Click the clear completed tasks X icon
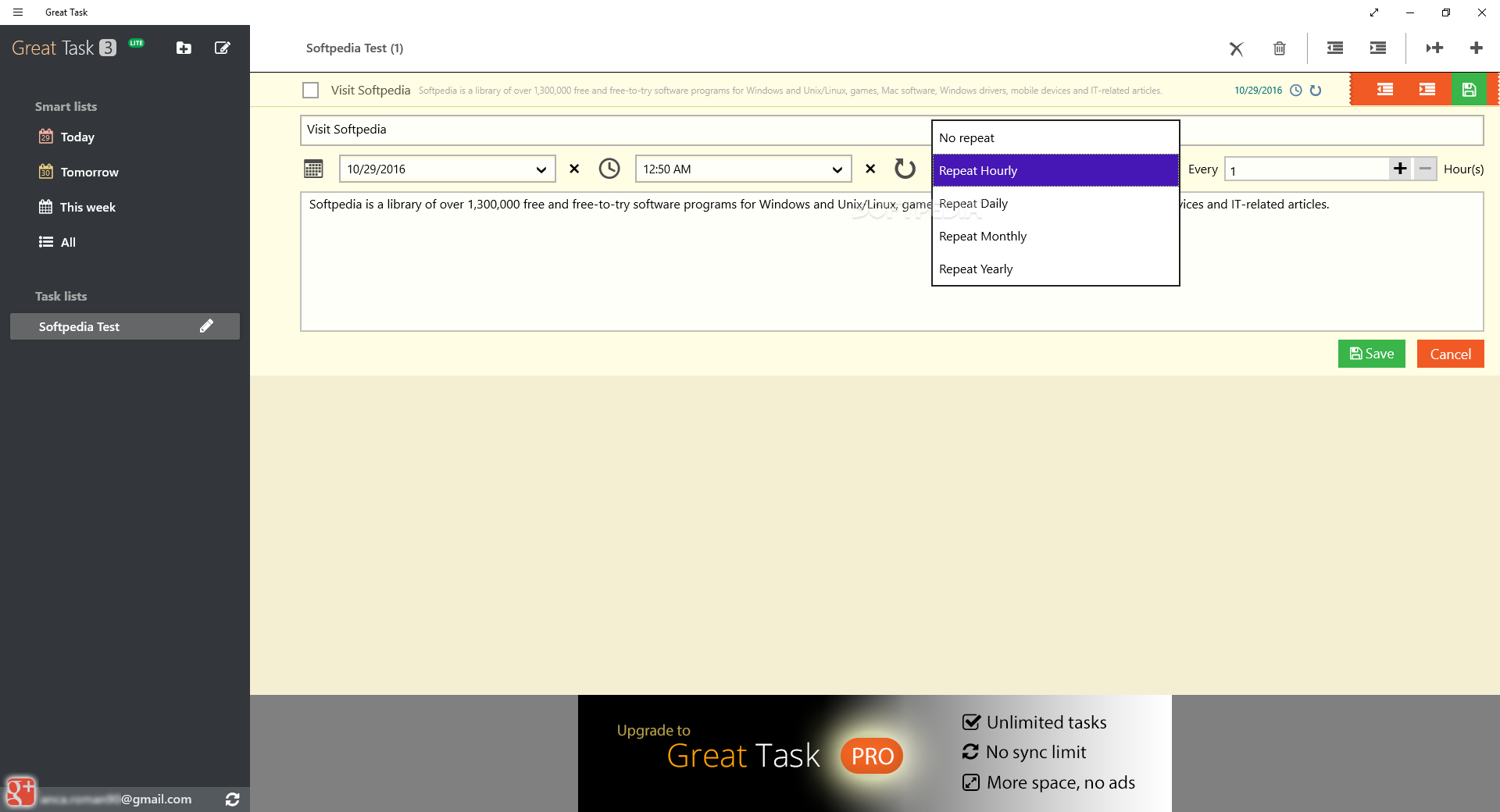 1236,48
